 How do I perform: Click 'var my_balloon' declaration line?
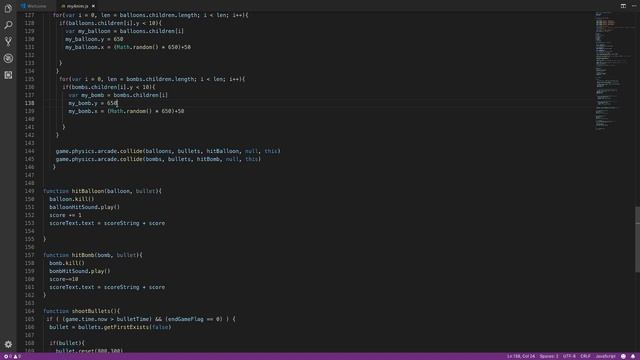point(124,31)
